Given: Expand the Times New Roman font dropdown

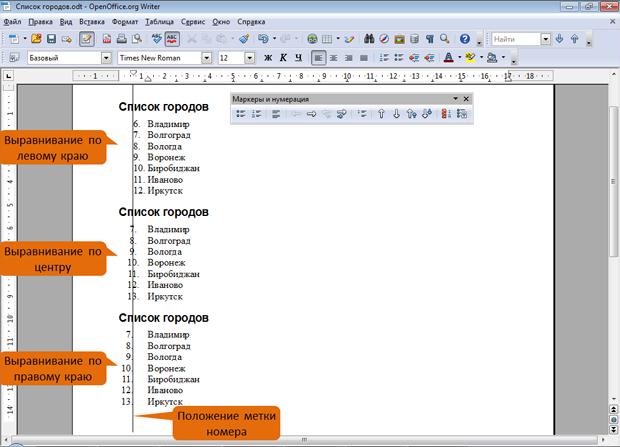Looking at the screenshot, I should tap(206, 58).
